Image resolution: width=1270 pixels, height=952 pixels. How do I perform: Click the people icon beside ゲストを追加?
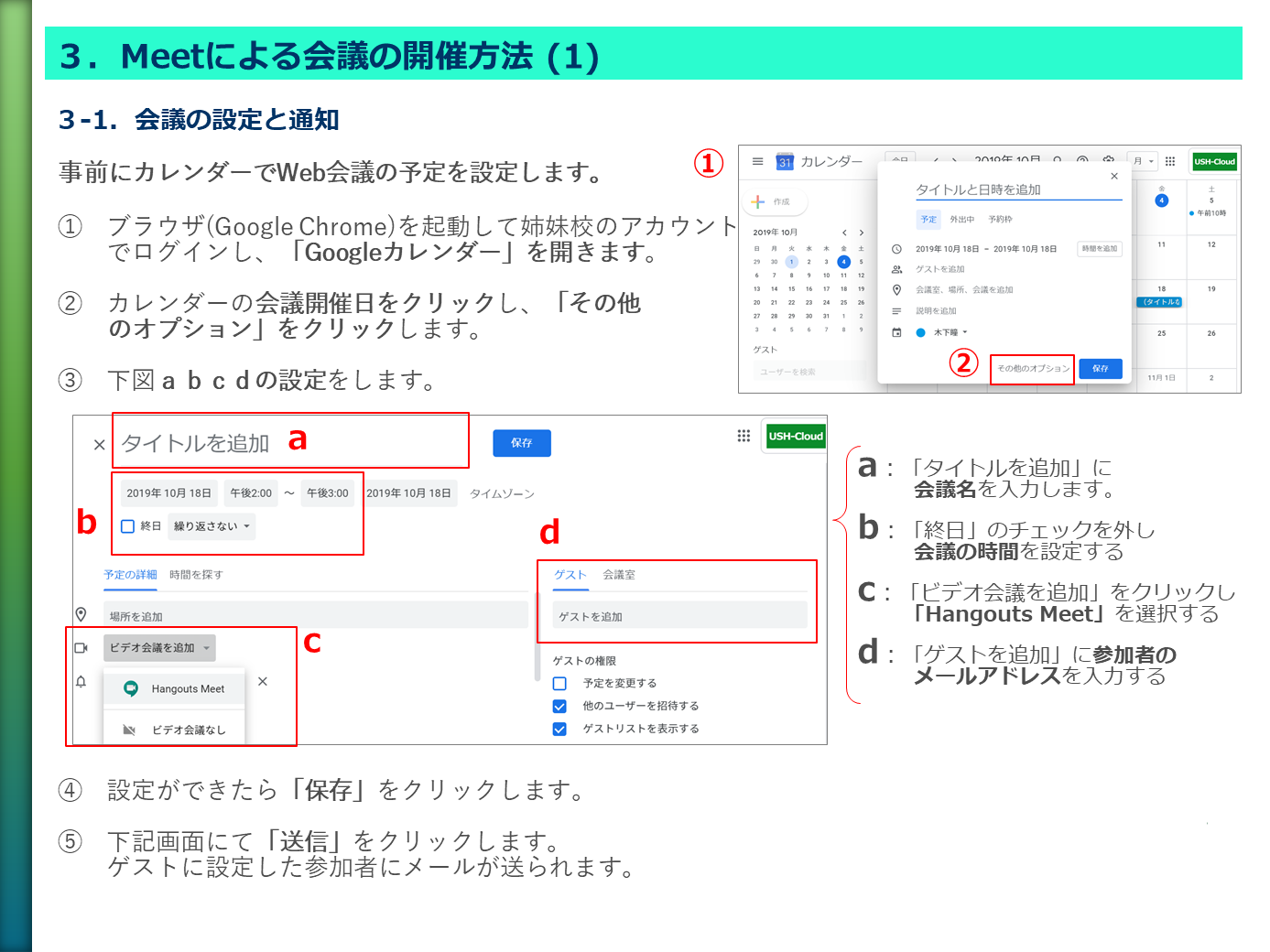click(896, 269)
